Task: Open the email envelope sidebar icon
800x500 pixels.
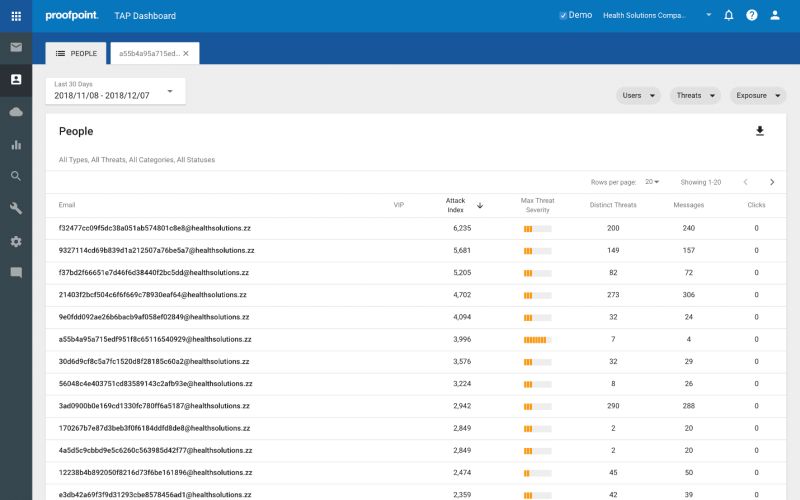Action: point(16,47)
